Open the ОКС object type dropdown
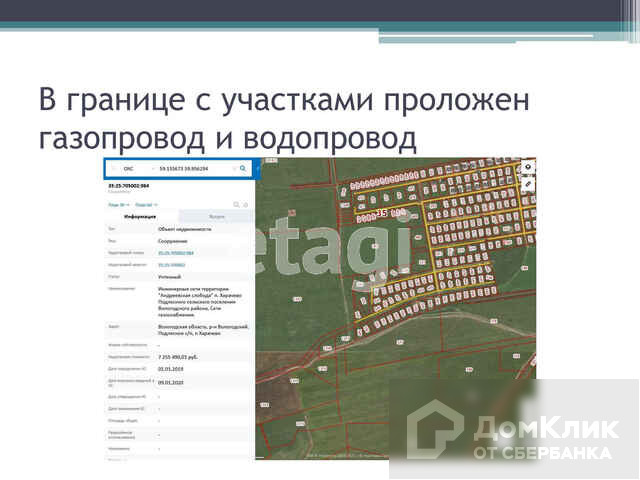The height and width of the screenshot is (480, 640). 139,169
